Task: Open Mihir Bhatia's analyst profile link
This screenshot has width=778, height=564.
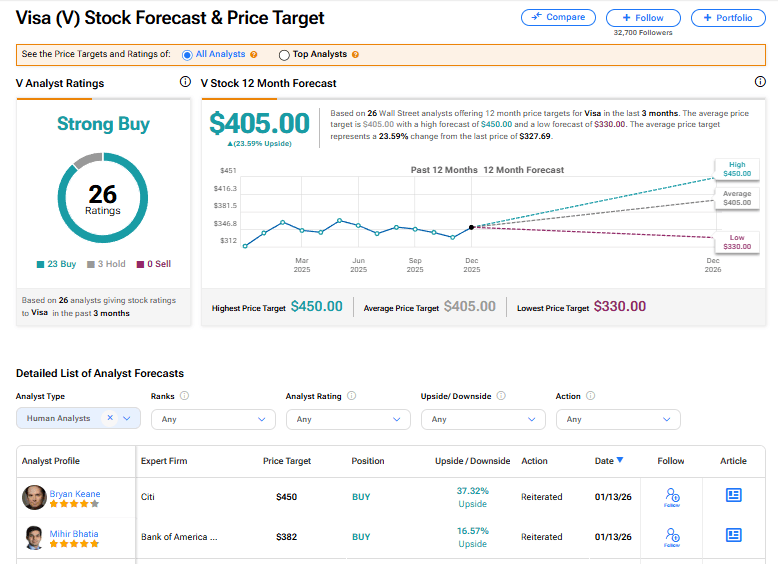Action: (74, 534)
